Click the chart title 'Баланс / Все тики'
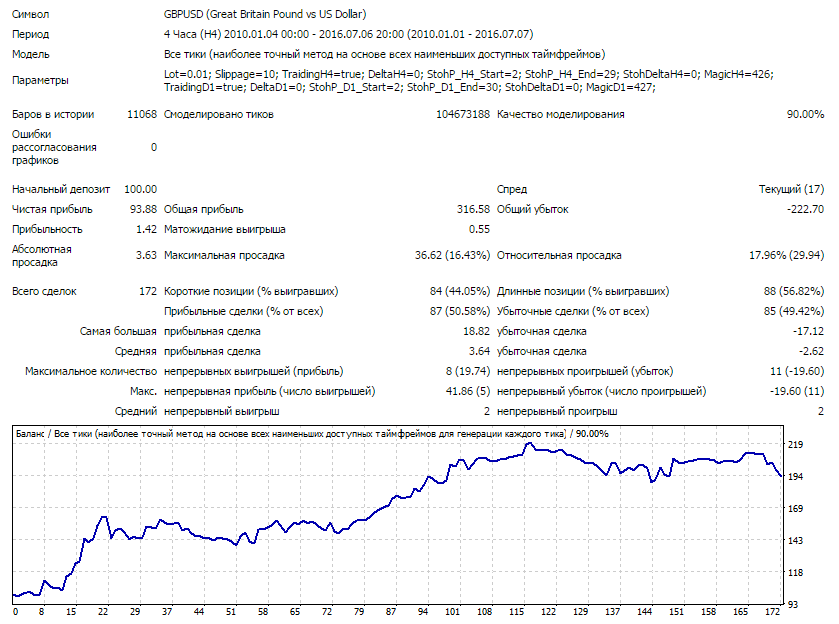The image size is (839, 624). 54,433
